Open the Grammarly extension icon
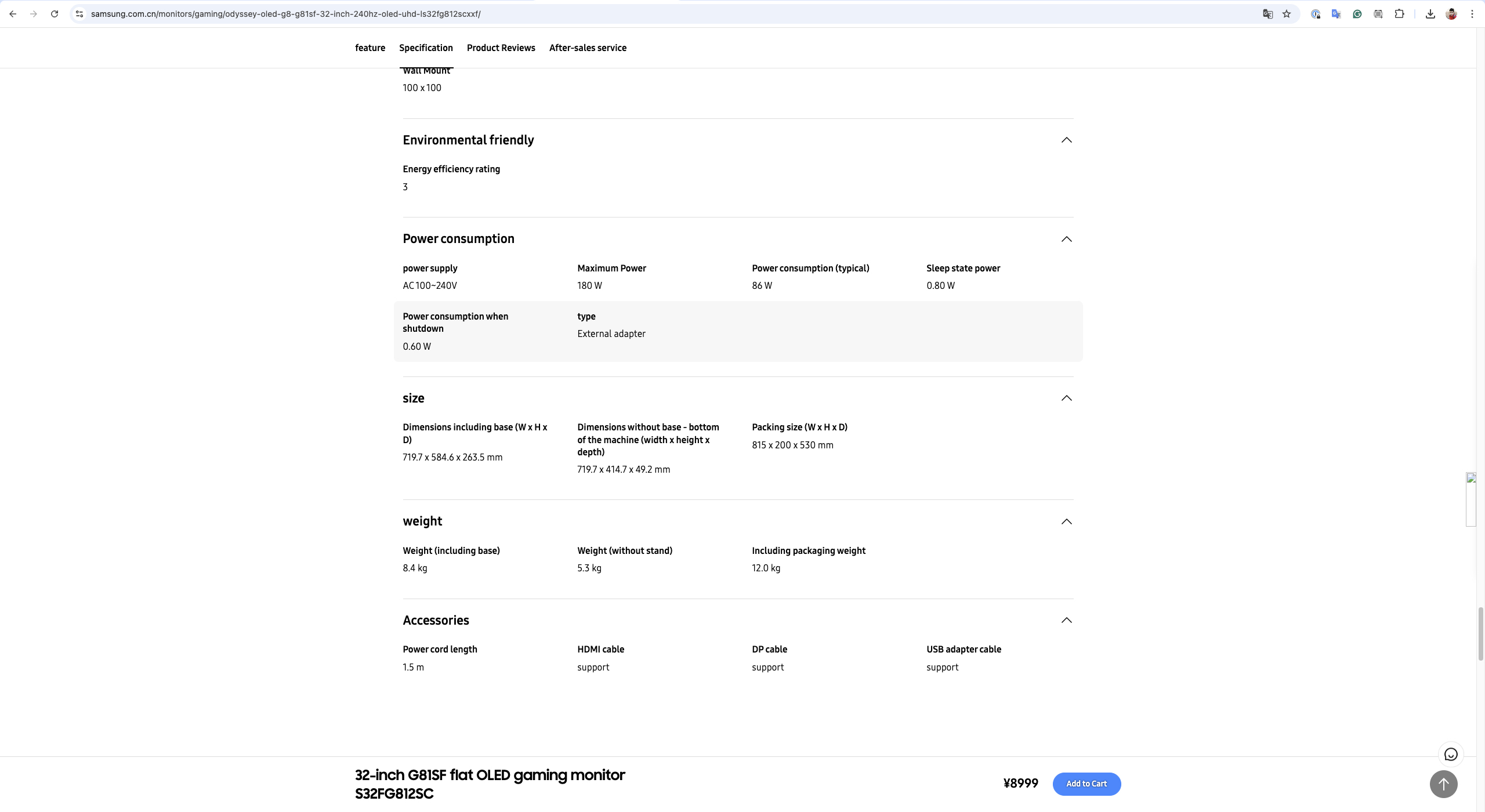The image size is (1485, 812). [x=1357, y=14]
